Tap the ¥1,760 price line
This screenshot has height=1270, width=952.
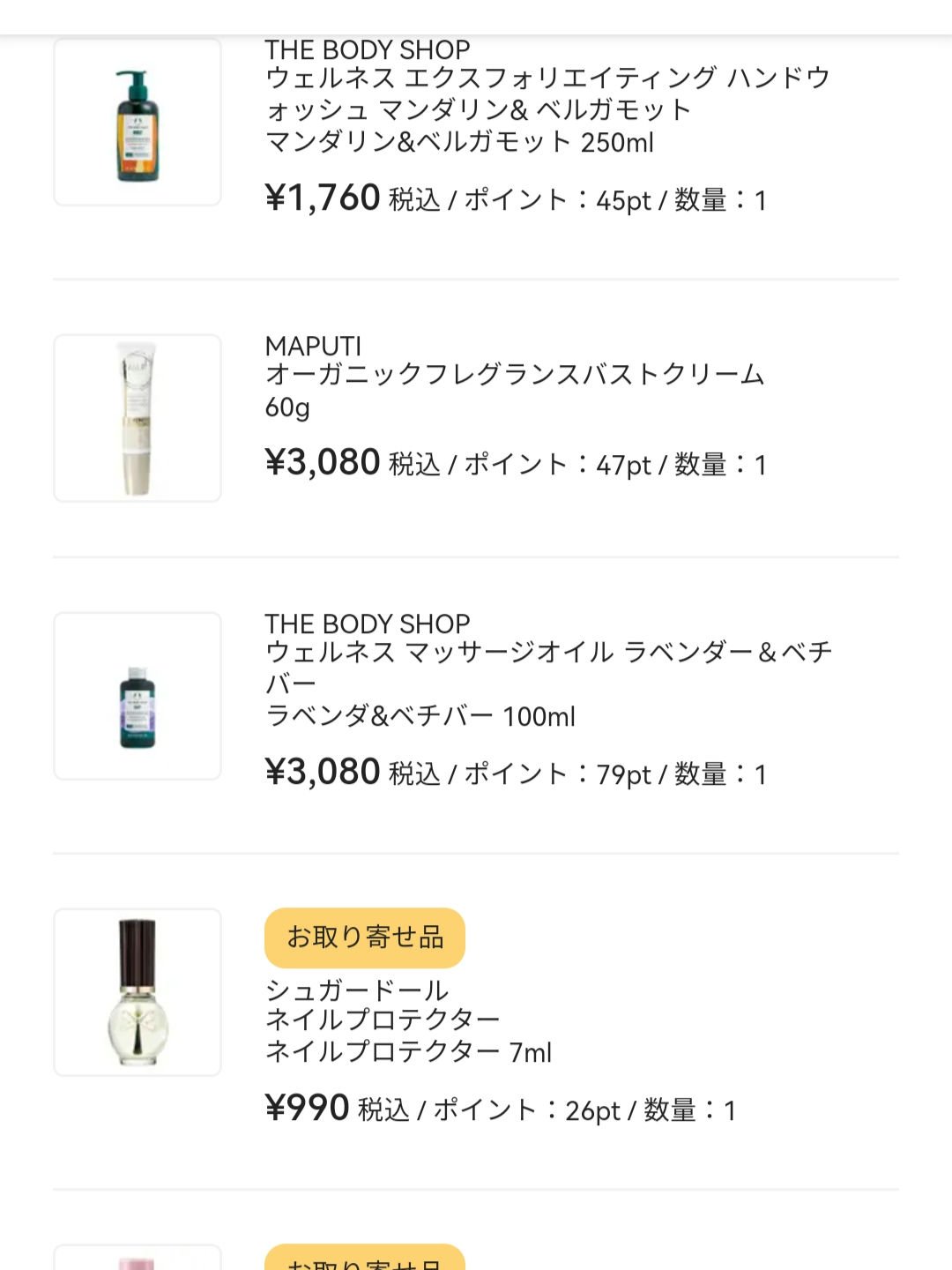click(516, 198)
